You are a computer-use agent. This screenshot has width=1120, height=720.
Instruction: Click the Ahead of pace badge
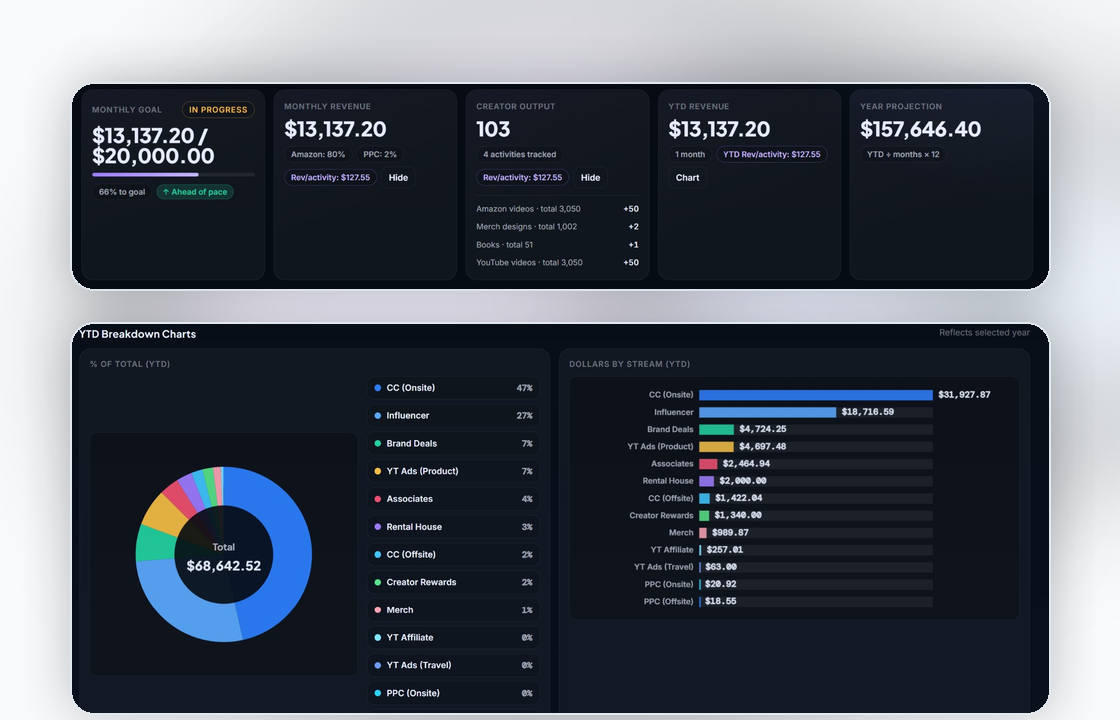tap(195, 192)
